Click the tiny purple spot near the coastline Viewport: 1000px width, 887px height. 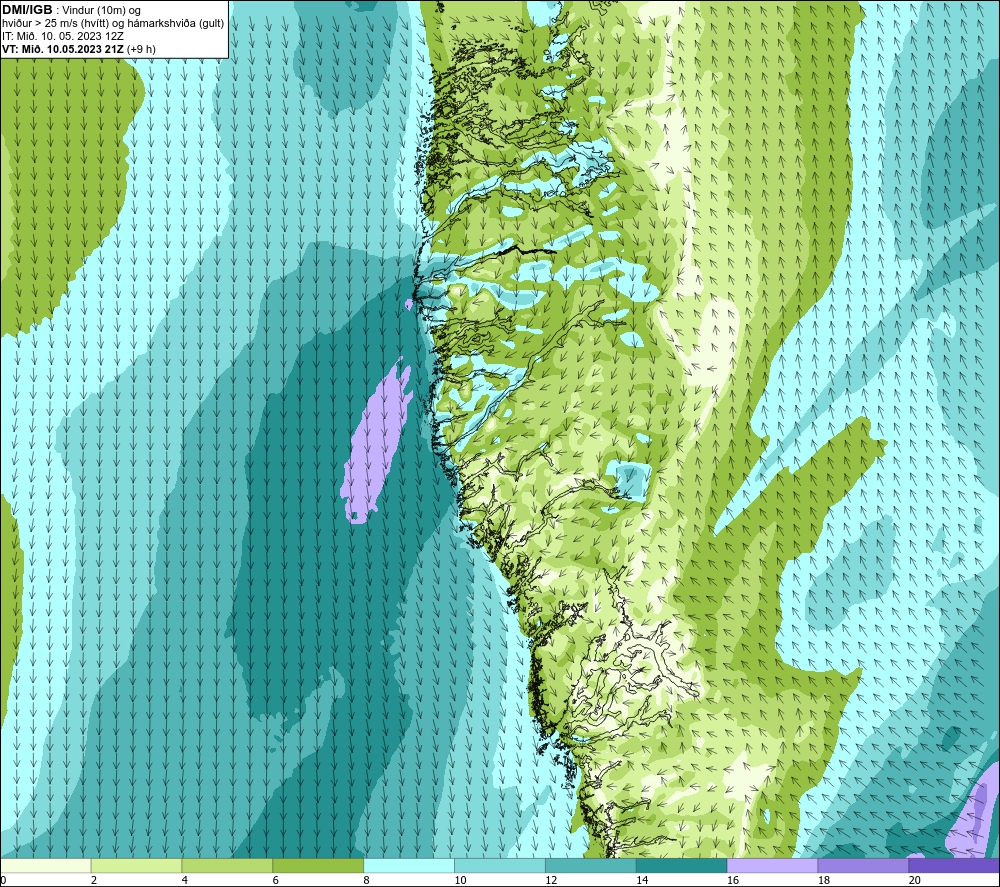pyautogui.click(x=409, y=304)
